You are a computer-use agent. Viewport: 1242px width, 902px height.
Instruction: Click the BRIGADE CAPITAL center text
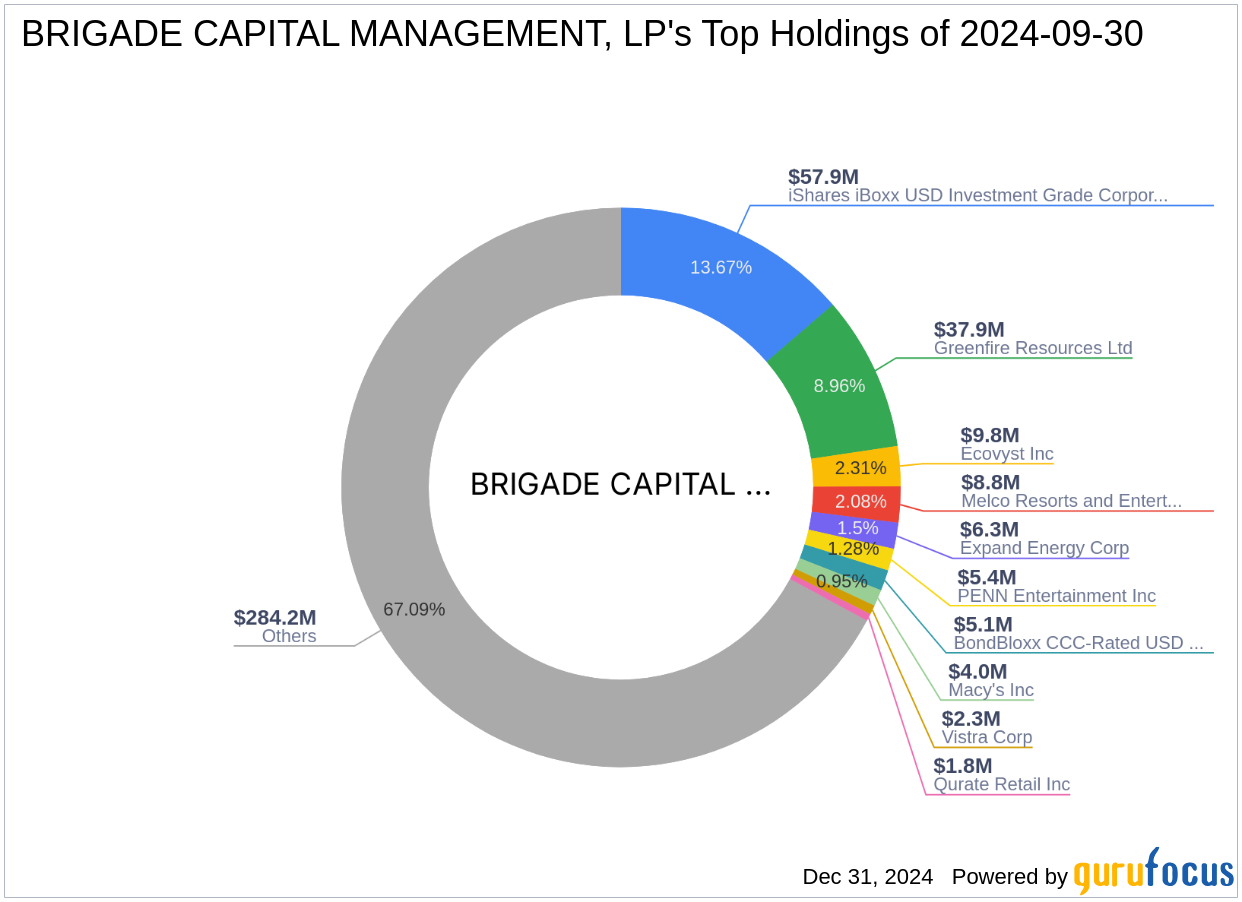[620, 484]
